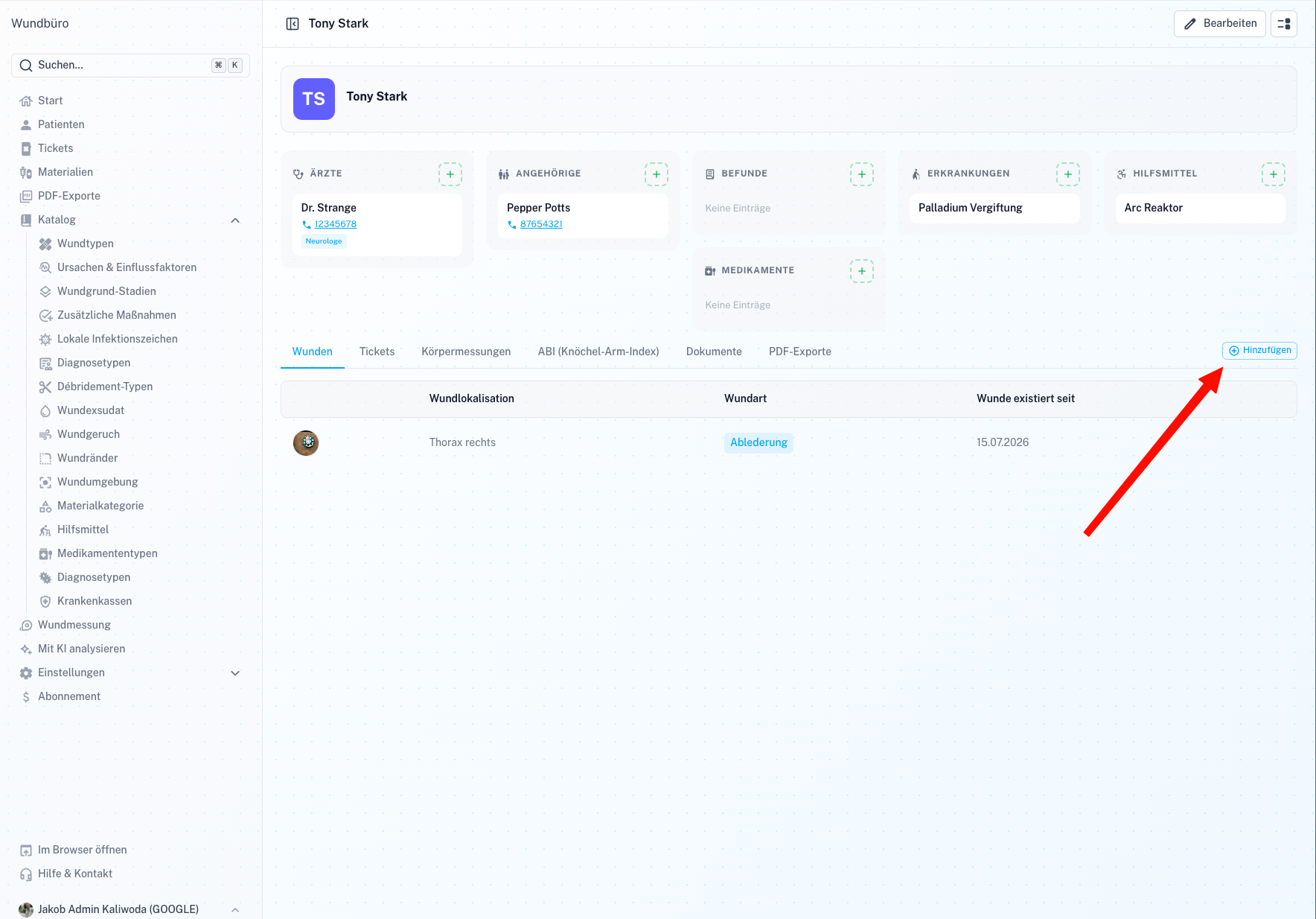Open Ursachen & Einflussfaktoren catalog entry

point(127,267)
